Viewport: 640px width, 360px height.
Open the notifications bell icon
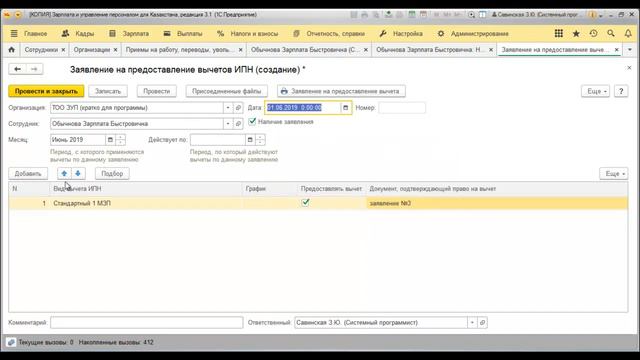pyautogui.click(x=628, y=33)
